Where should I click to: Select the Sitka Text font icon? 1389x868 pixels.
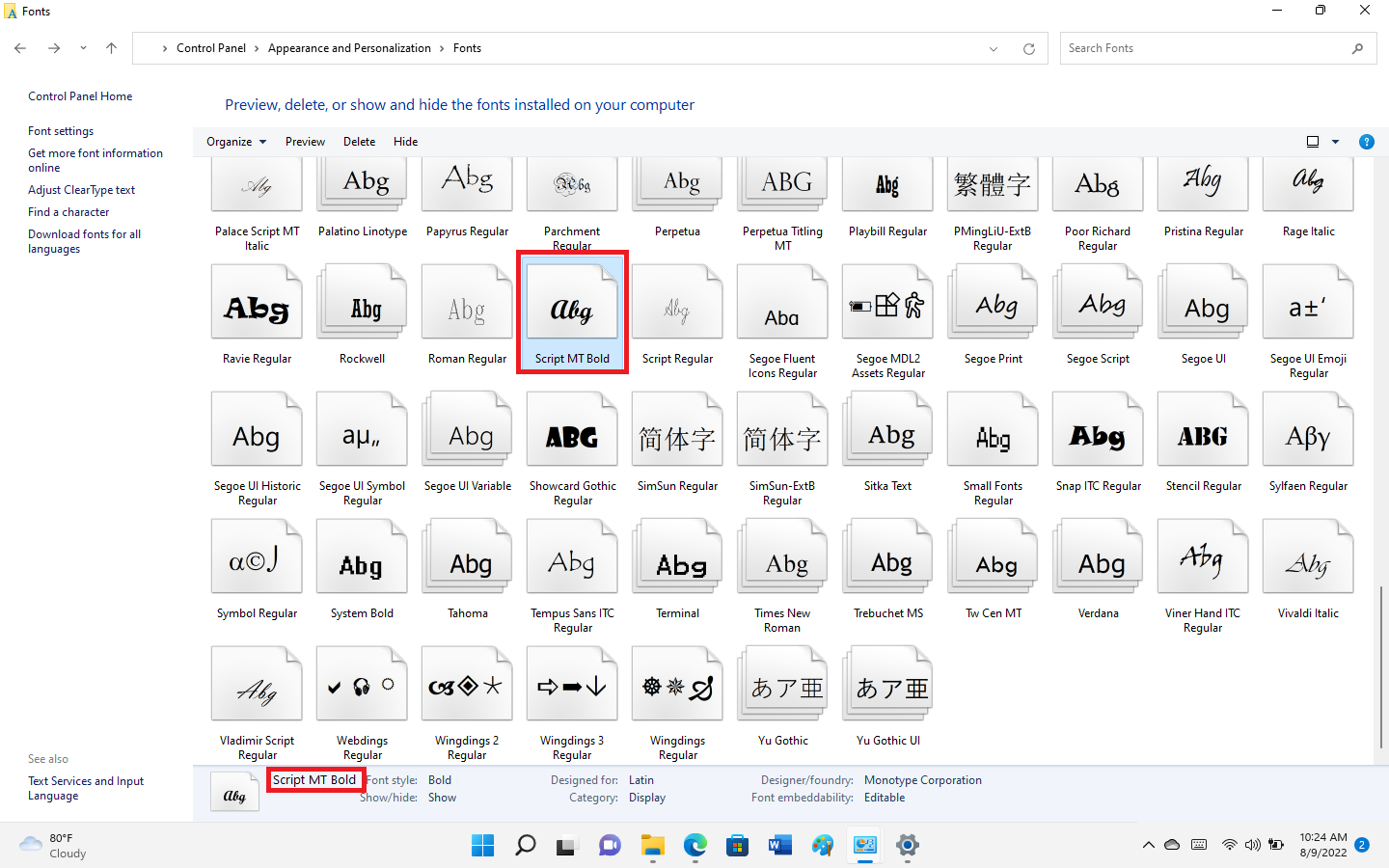pos(887,429)
